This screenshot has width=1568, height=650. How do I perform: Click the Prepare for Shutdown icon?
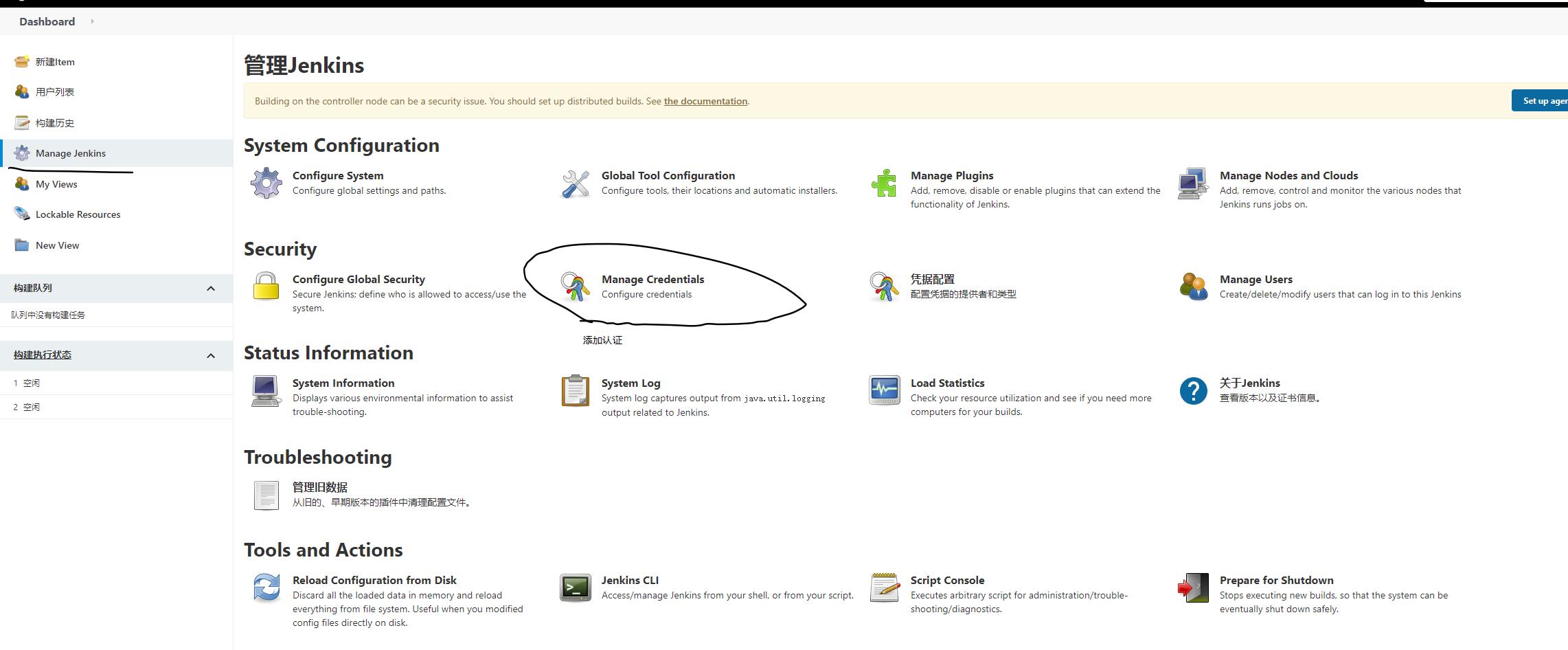click(x=1194, y=588)
